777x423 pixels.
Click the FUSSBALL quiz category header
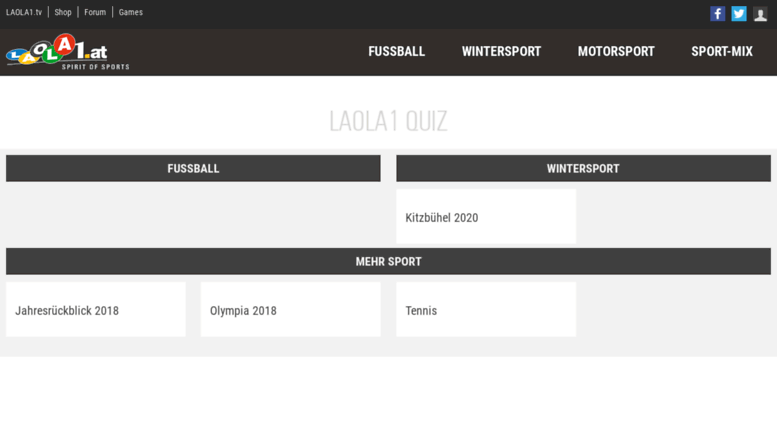tap(193, 168)
